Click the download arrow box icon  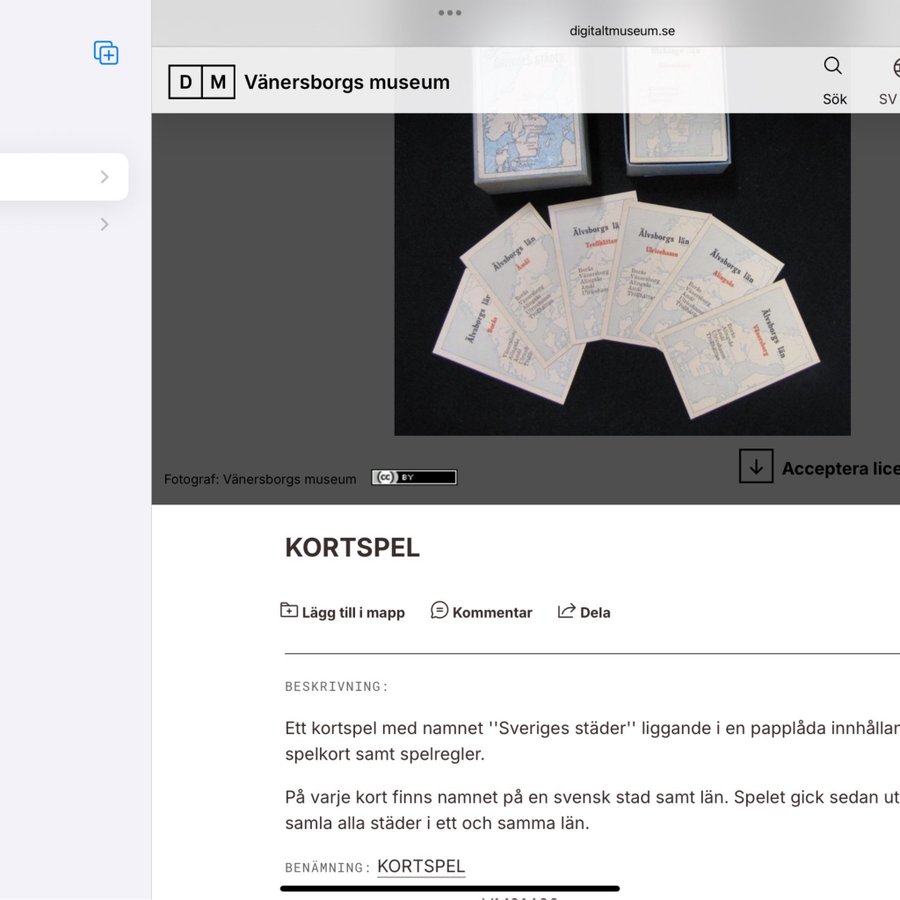click(756, 466)
